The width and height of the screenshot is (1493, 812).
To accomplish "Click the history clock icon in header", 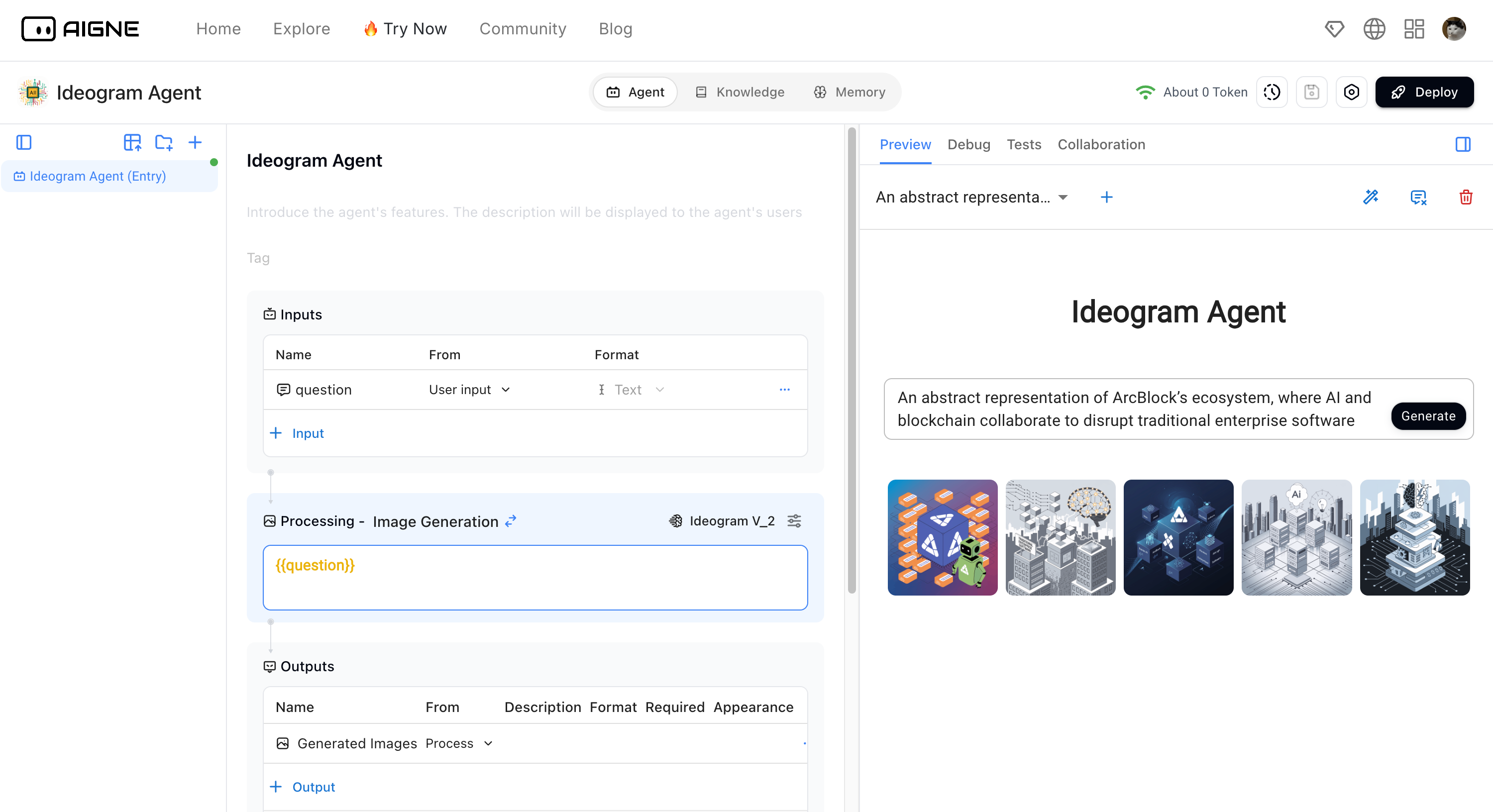I will pos(1272,92).
